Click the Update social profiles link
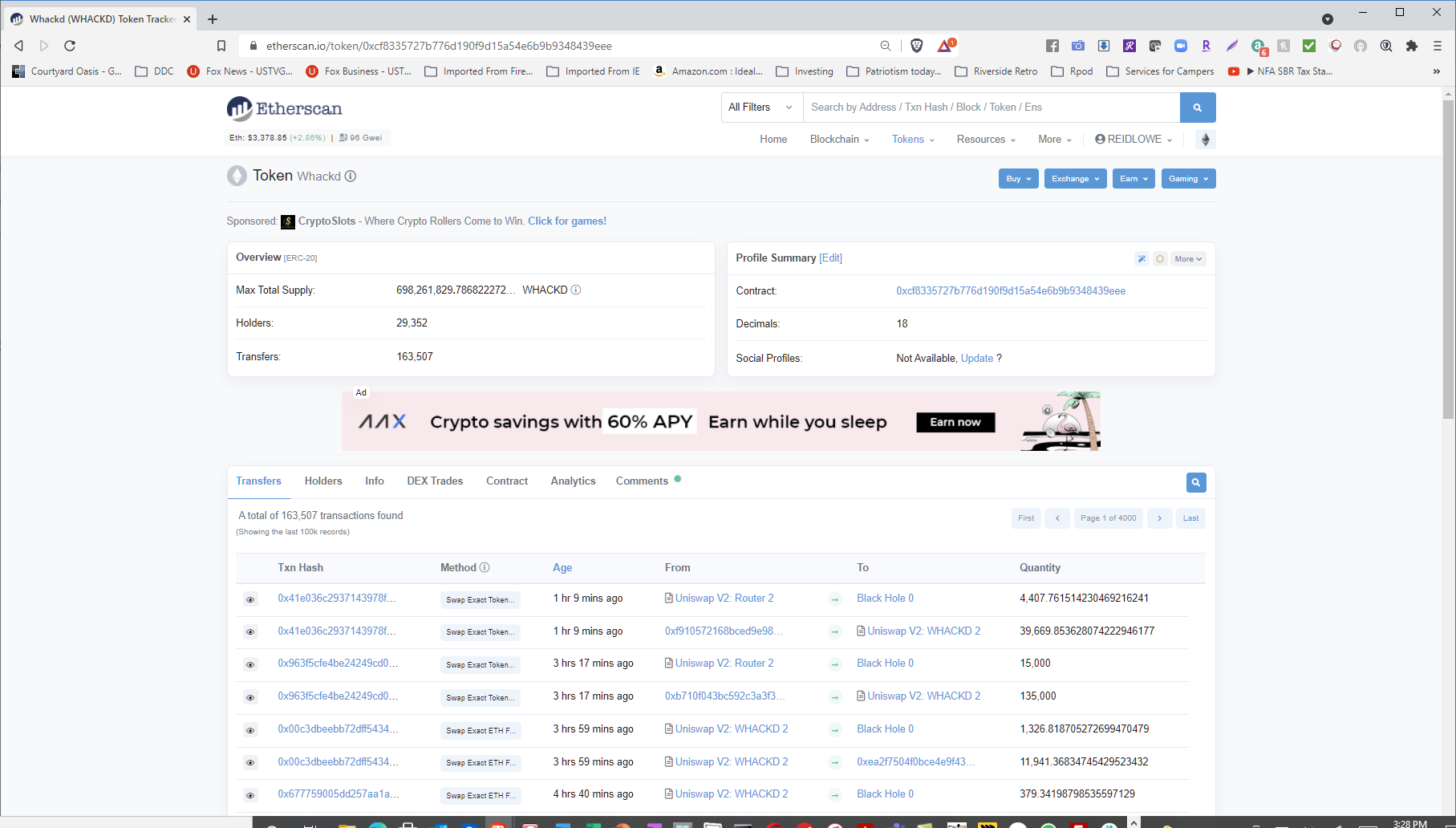Image resolution: width=1456 pixels, height=828 pixels. [x=977, y=359]
